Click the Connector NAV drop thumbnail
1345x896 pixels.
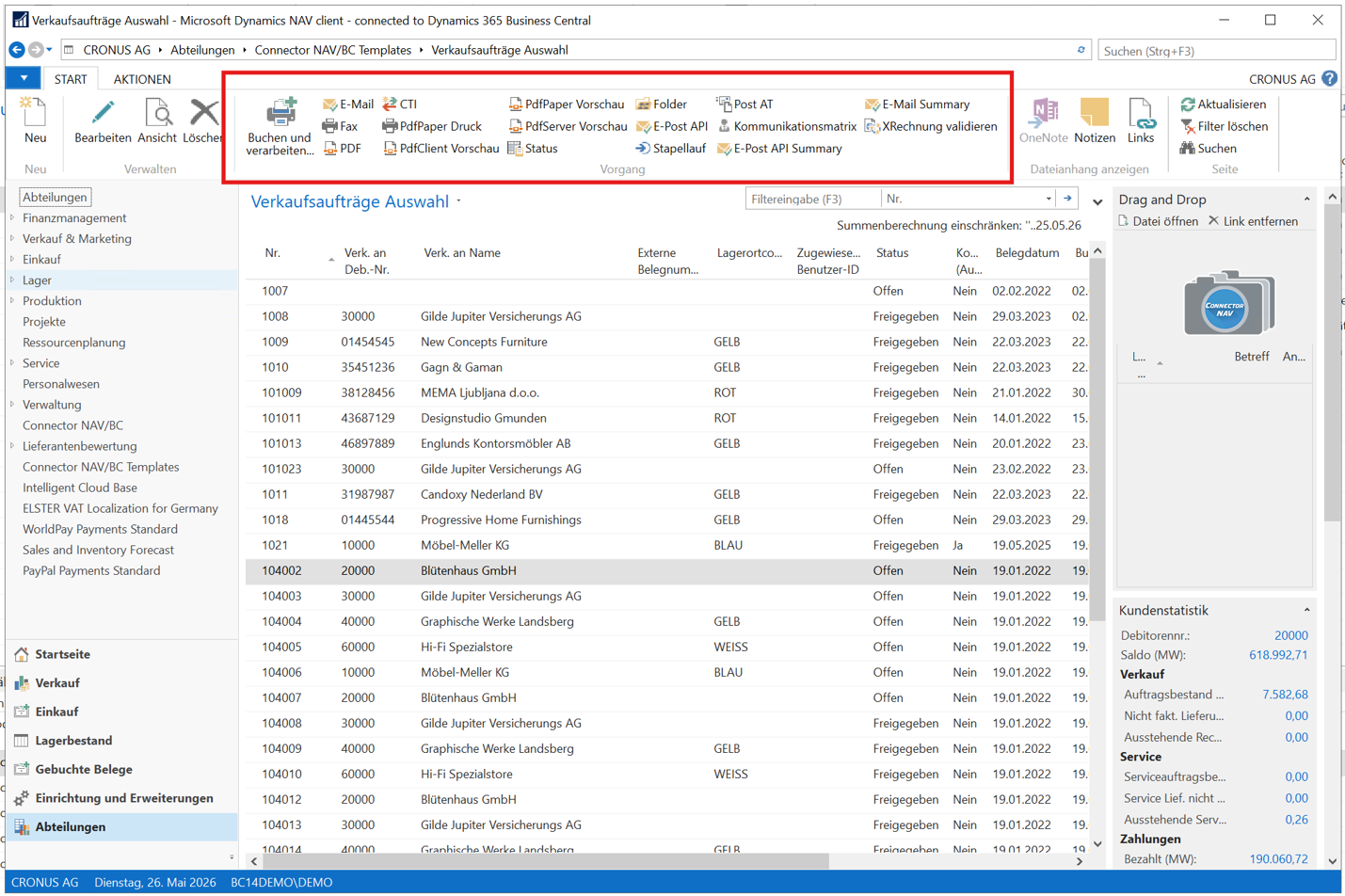point(1228,303)
